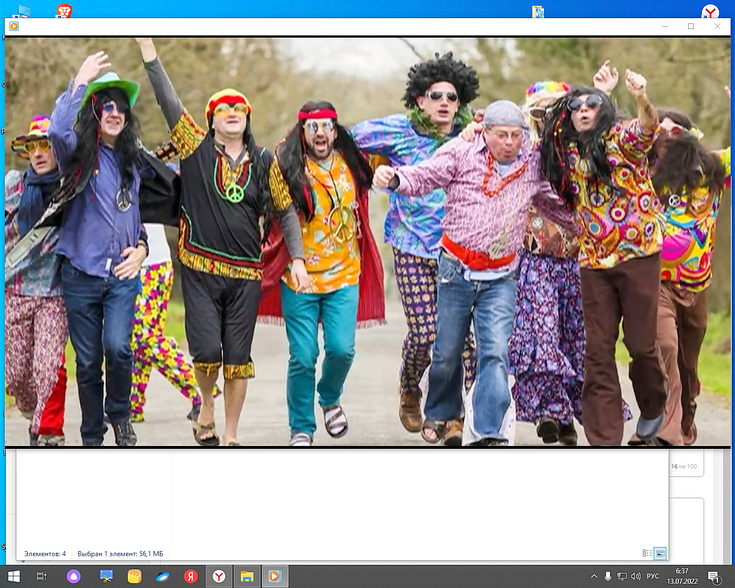Open the volume control in tray
This screenshot has height=588, width=735.
pyautogui.click(x=636, y=576)
